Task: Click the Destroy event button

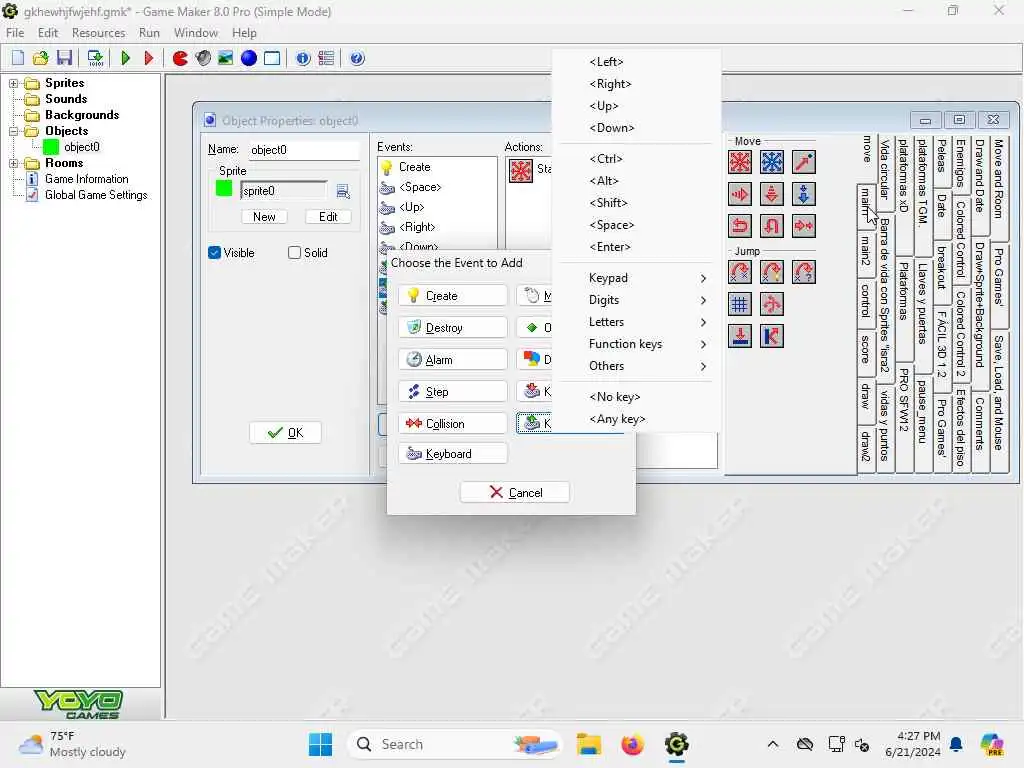Action: [x=453, y=328]
